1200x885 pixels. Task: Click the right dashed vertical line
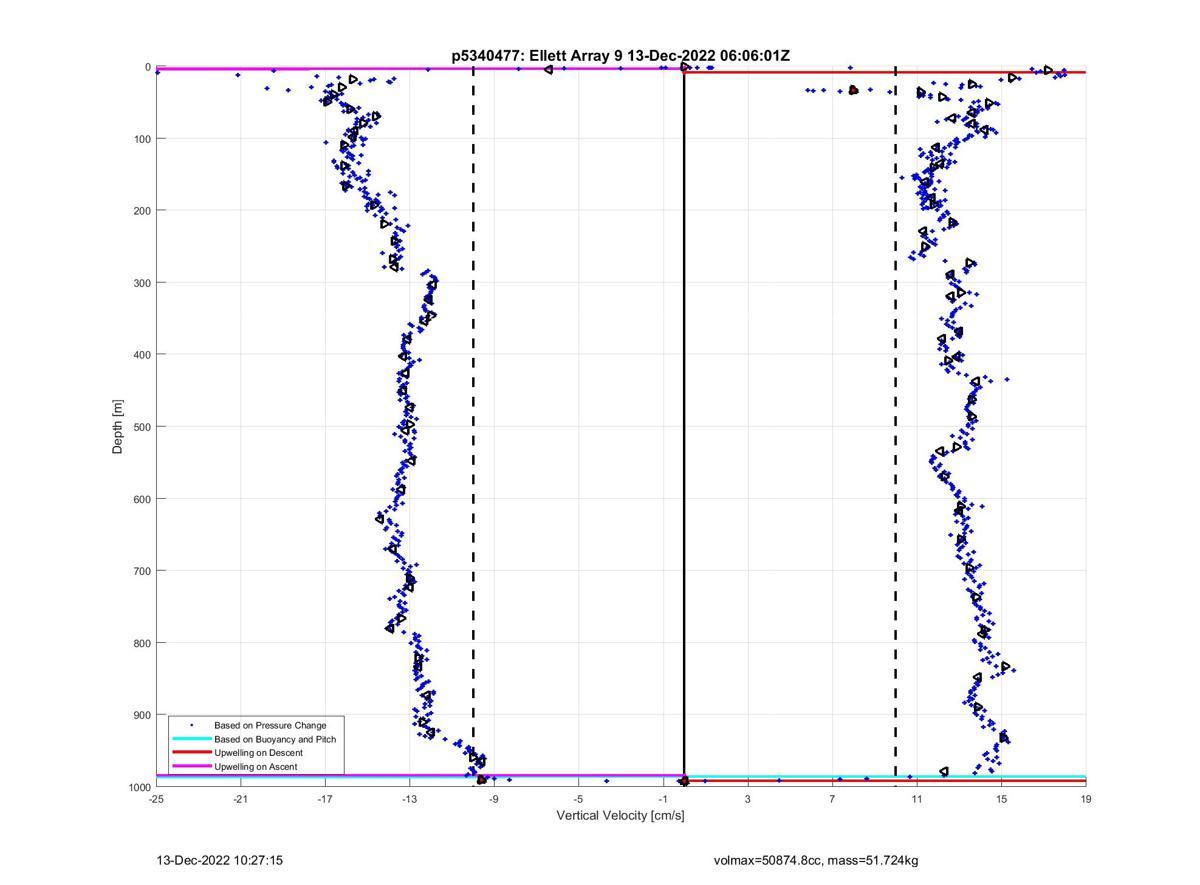(x=895, y=427)
